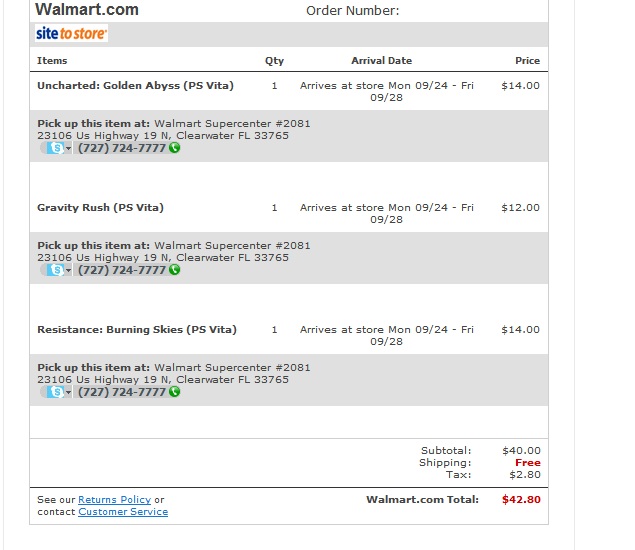635x550 pixels.
Task: Open Skype dropdown arrow in Resistance pickup section
Action: tap(68, 392)
